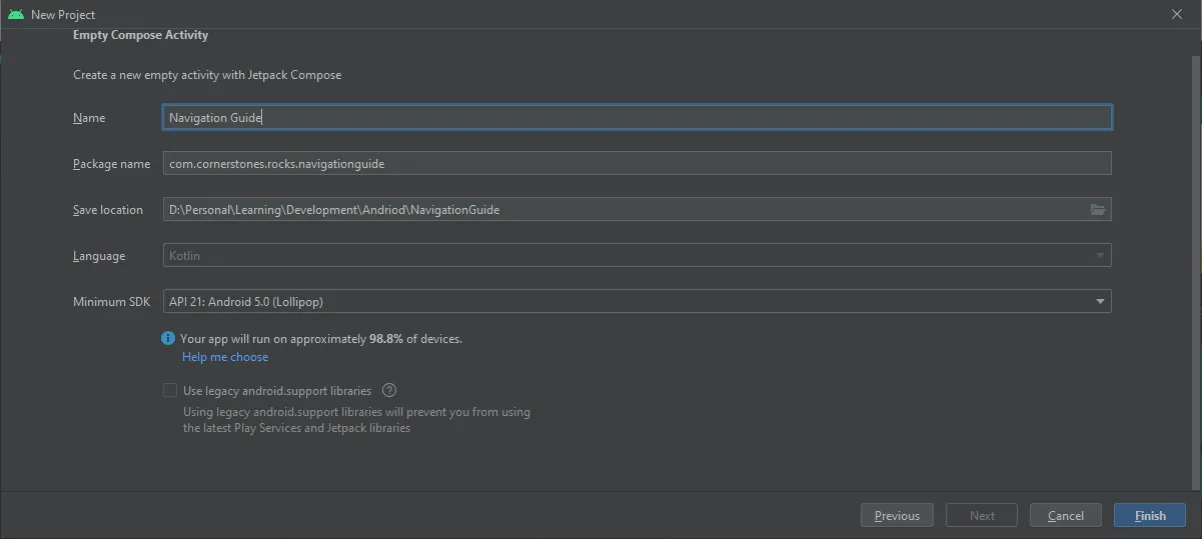Close the New Project dialog
This screenshot has width=1202, height=539.
pyautogui.click(x=1176, y=14)
